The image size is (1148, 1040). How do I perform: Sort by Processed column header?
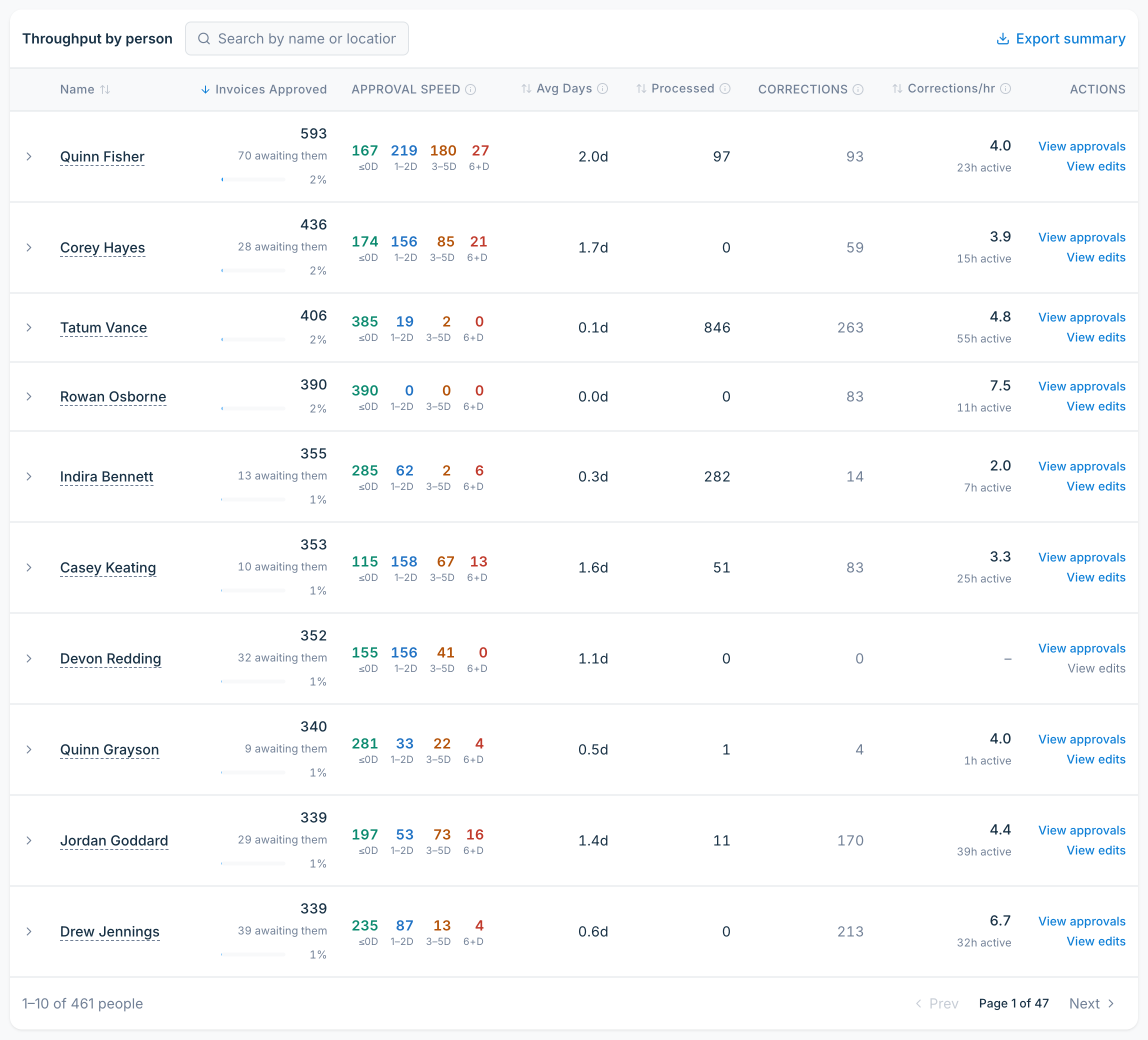(675, 88)
